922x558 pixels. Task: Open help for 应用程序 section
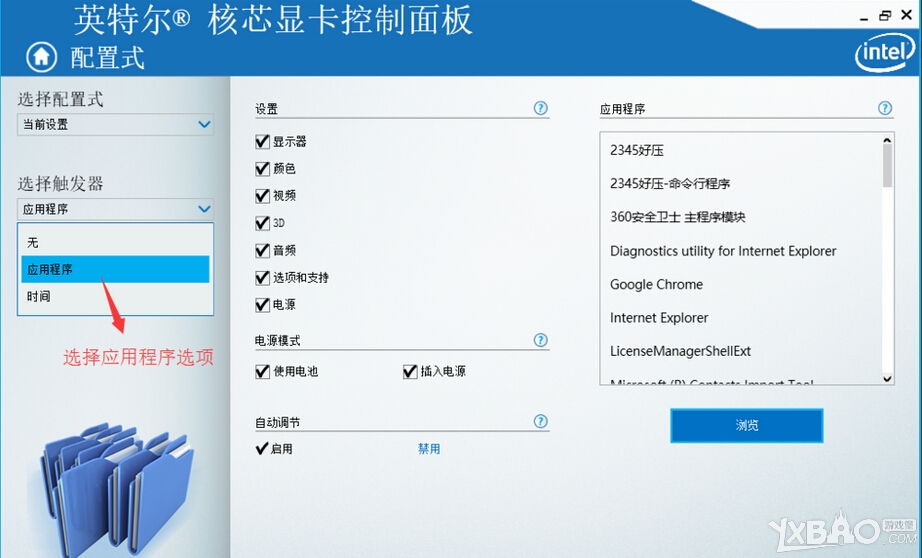pos(885,108)
